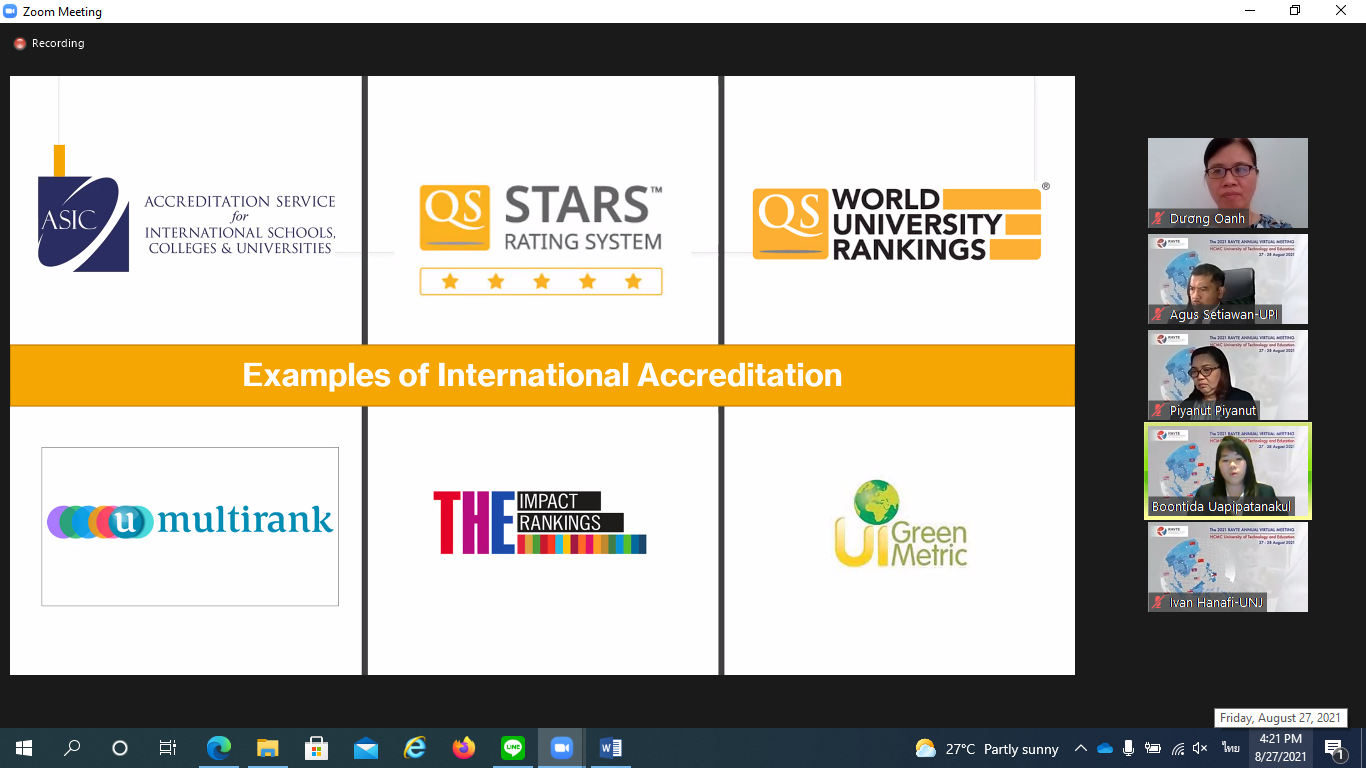Click the red Recording indicator icon
Image resolution: width=1366 pixels, height=768 pixels.
tap(19, 44)
